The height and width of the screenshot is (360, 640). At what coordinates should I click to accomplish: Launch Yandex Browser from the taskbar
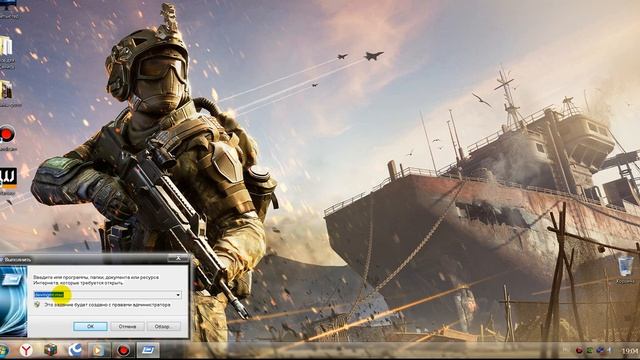pos(26,350)
